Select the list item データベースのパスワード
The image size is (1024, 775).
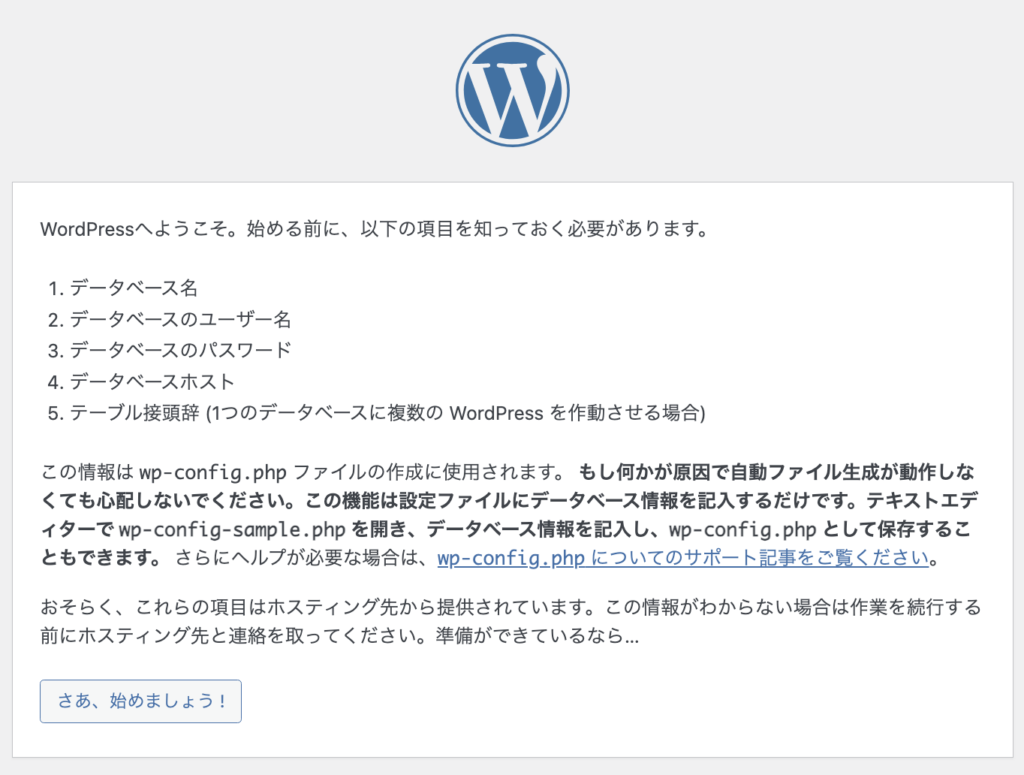[x=180, y=351]
